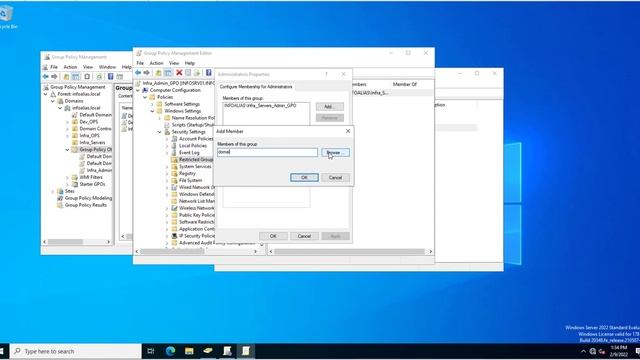Screen dimensions: 640x360
Task: Click Browse button in Add Member dialog
Action: (335, 152)
